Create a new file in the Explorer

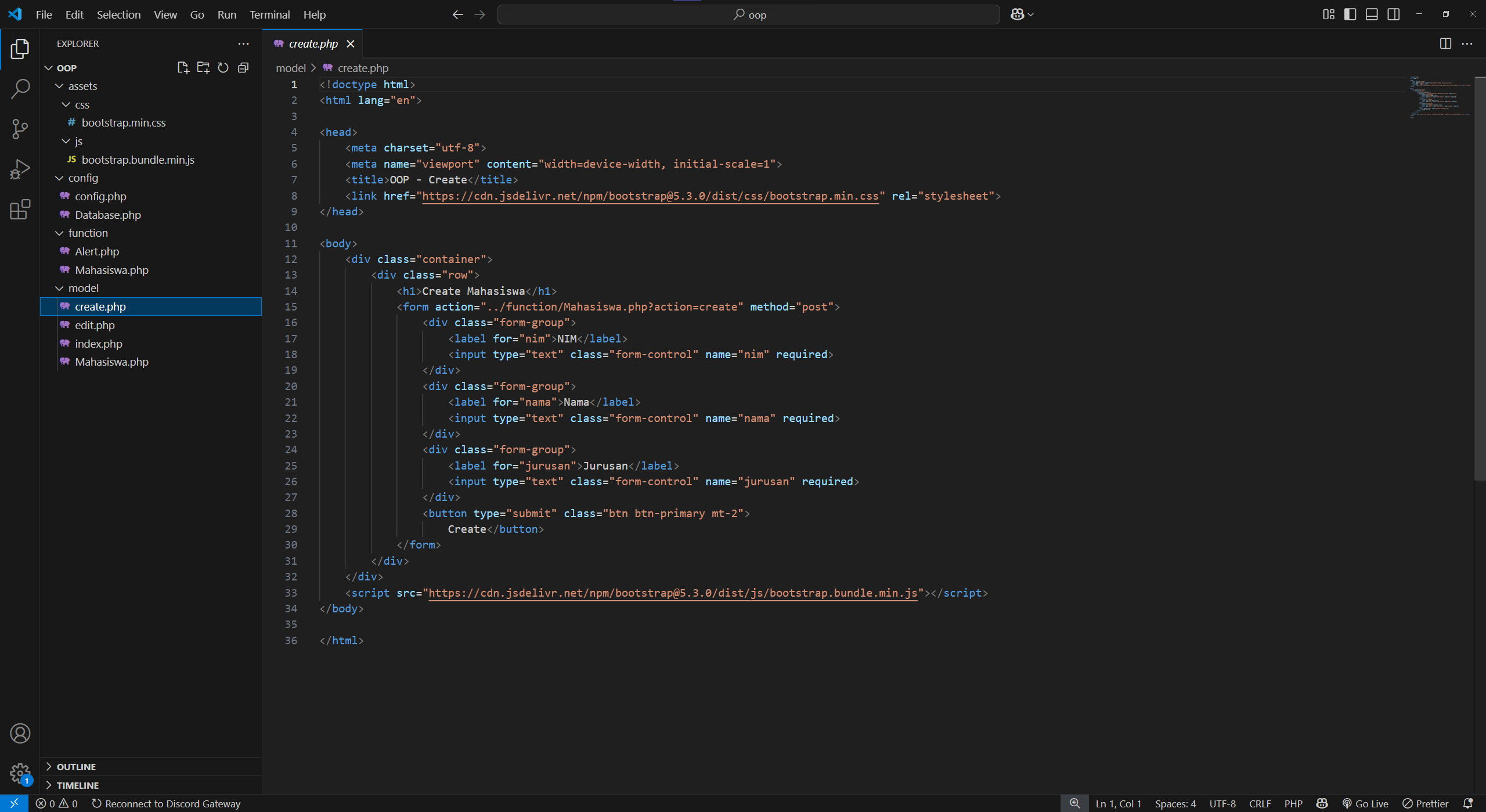click(x=183, y=67)
